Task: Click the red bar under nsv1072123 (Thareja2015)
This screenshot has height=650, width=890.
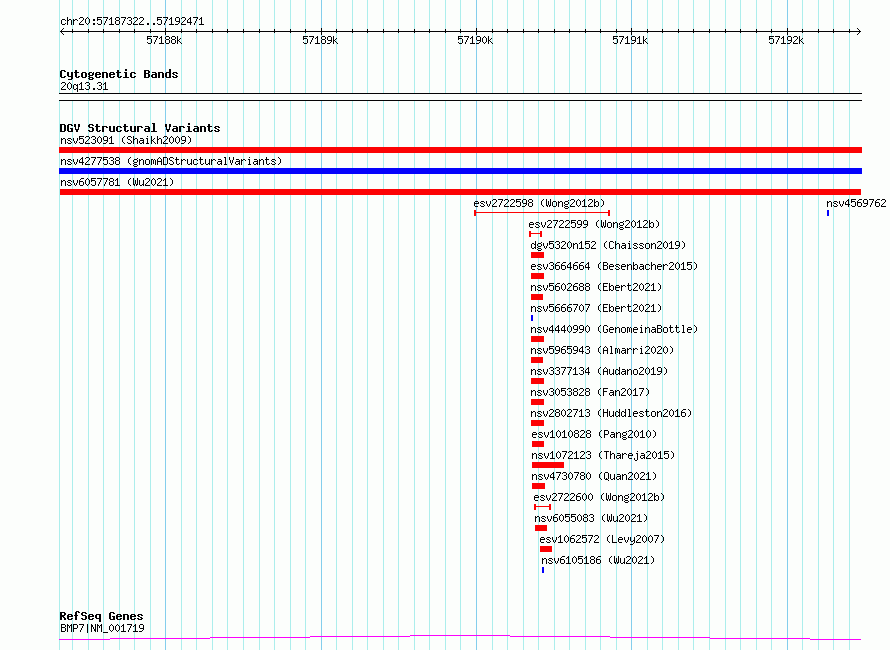Action: [x=548, y=465]
